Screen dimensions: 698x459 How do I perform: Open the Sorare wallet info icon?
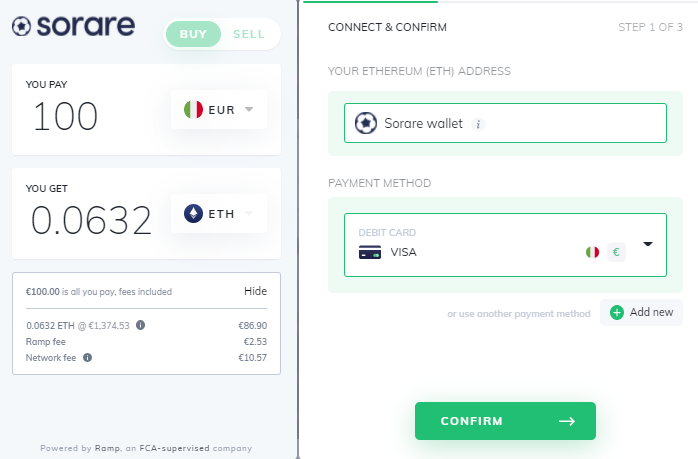click(x=478, y=124)
